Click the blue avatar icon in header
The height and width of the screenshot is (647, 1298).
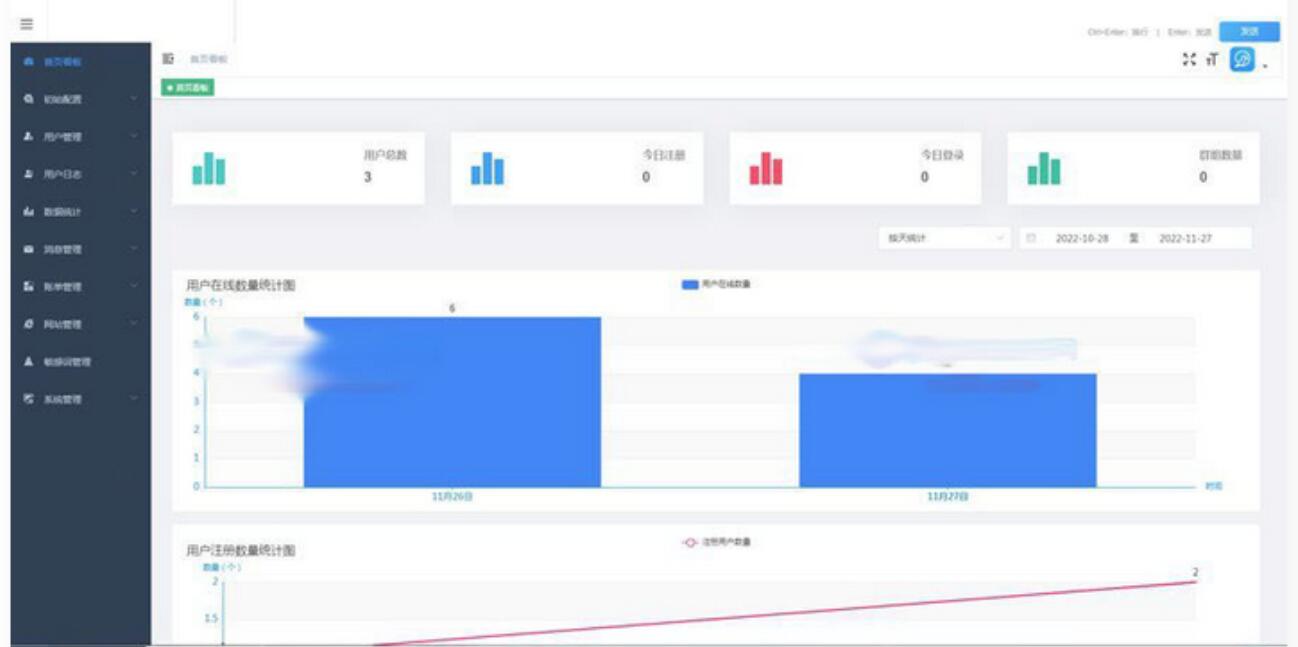[1242, 60]
